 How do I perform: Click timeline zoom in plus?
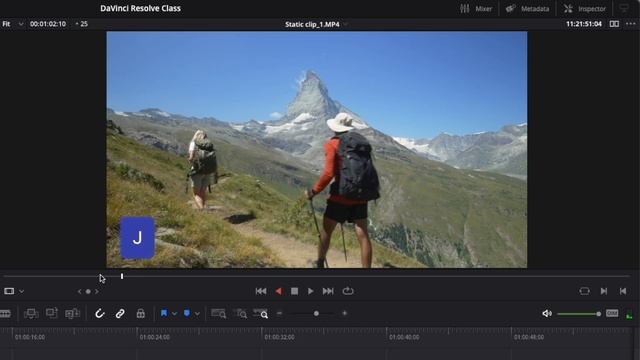click(344, 313)
